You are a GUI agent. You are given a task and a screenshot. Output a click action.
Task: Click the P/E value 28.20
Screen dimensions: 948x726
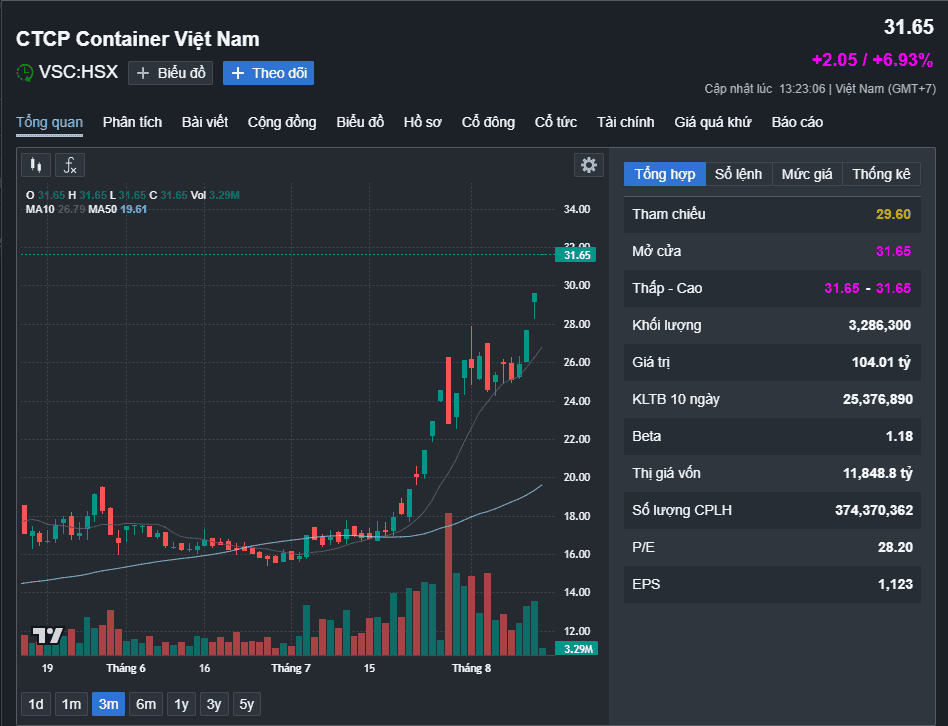click(895, 547)
